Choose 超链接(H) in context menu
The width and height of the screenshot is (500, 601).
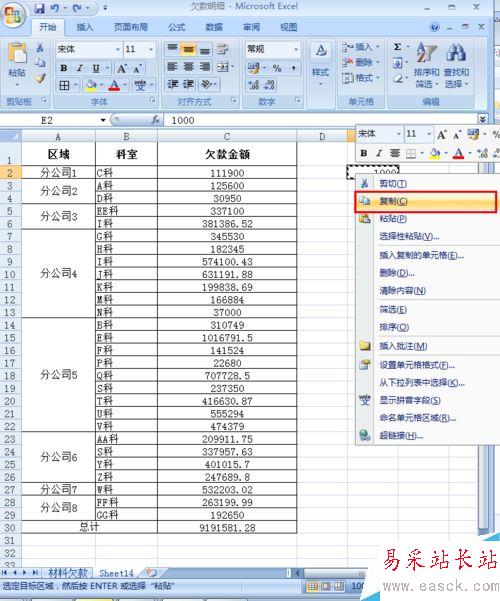428,435
